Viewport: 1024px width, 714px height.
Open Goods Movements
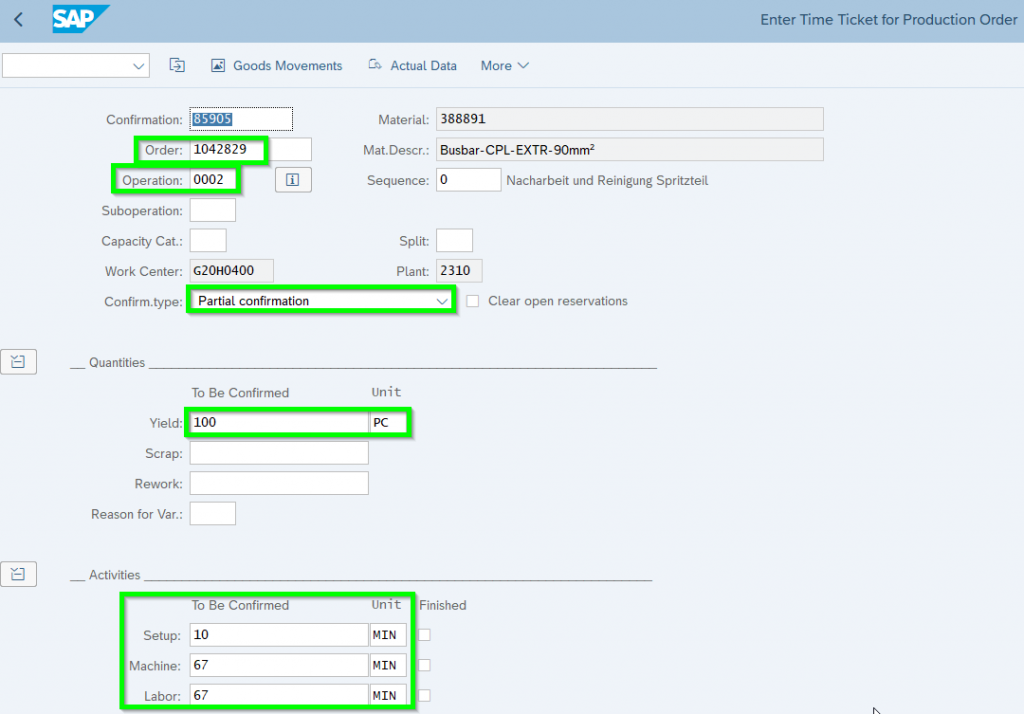tap(287, 66)
